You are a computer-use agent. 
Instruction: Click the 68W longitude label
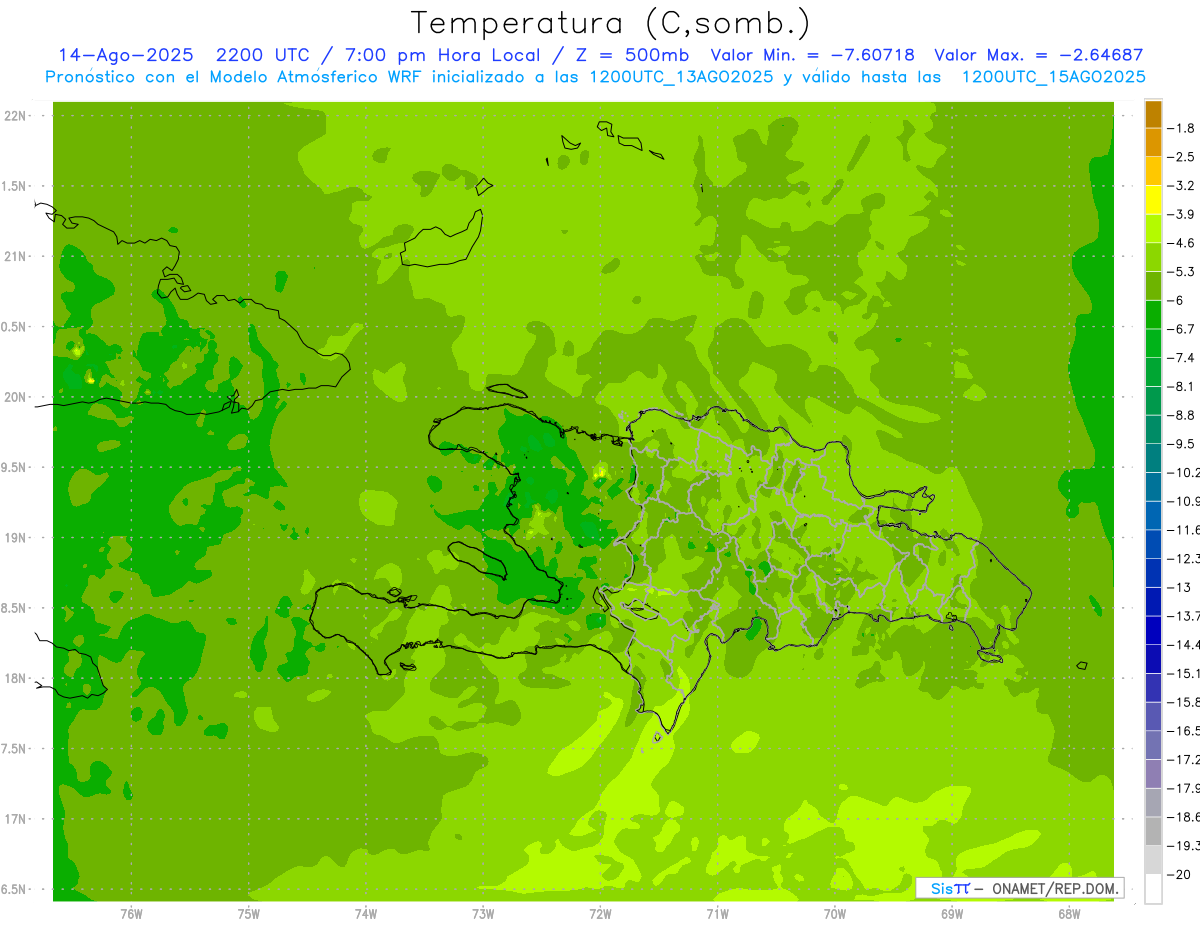[1069, 914]
